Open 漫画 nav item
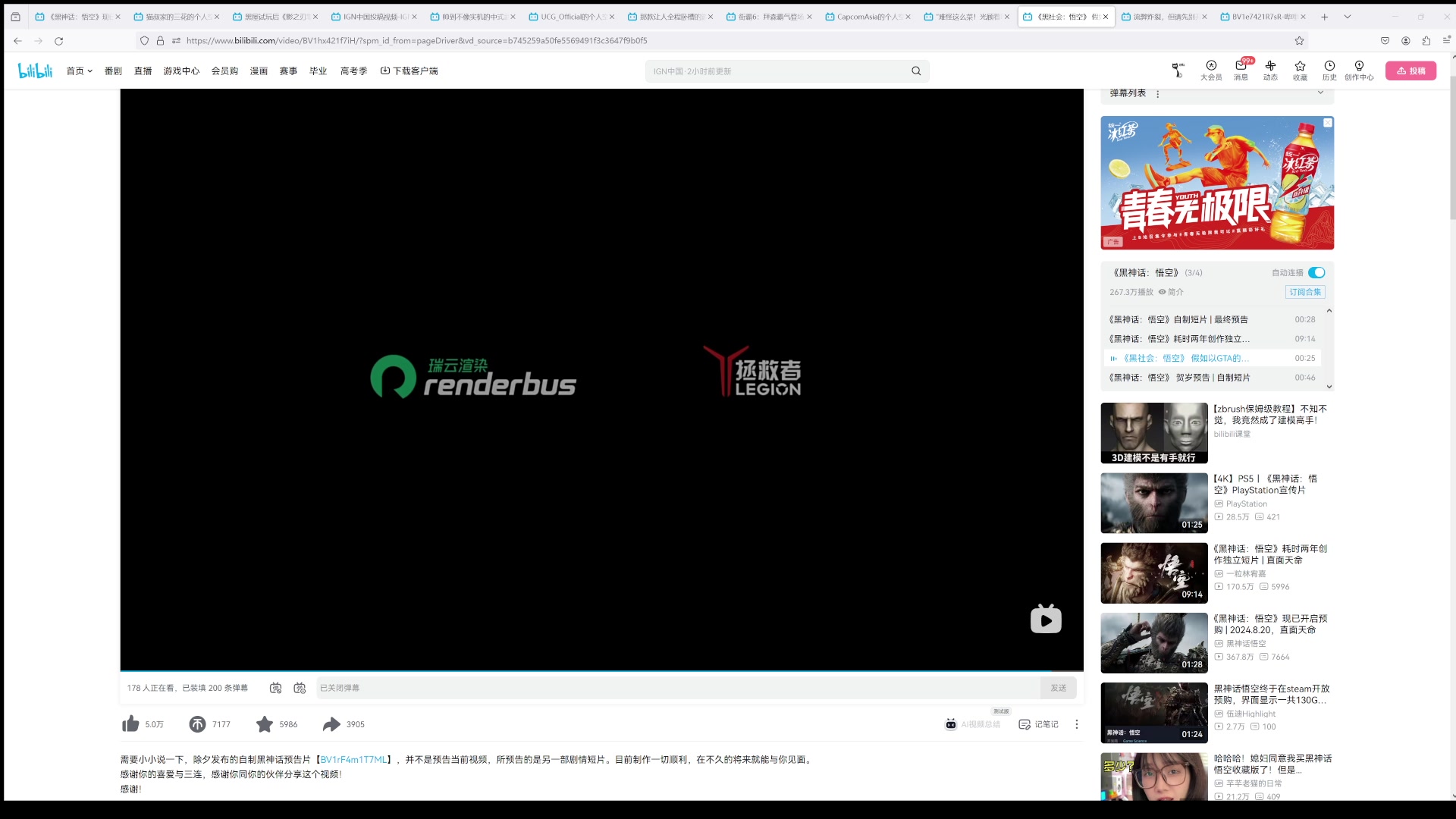 coord(259,71)
